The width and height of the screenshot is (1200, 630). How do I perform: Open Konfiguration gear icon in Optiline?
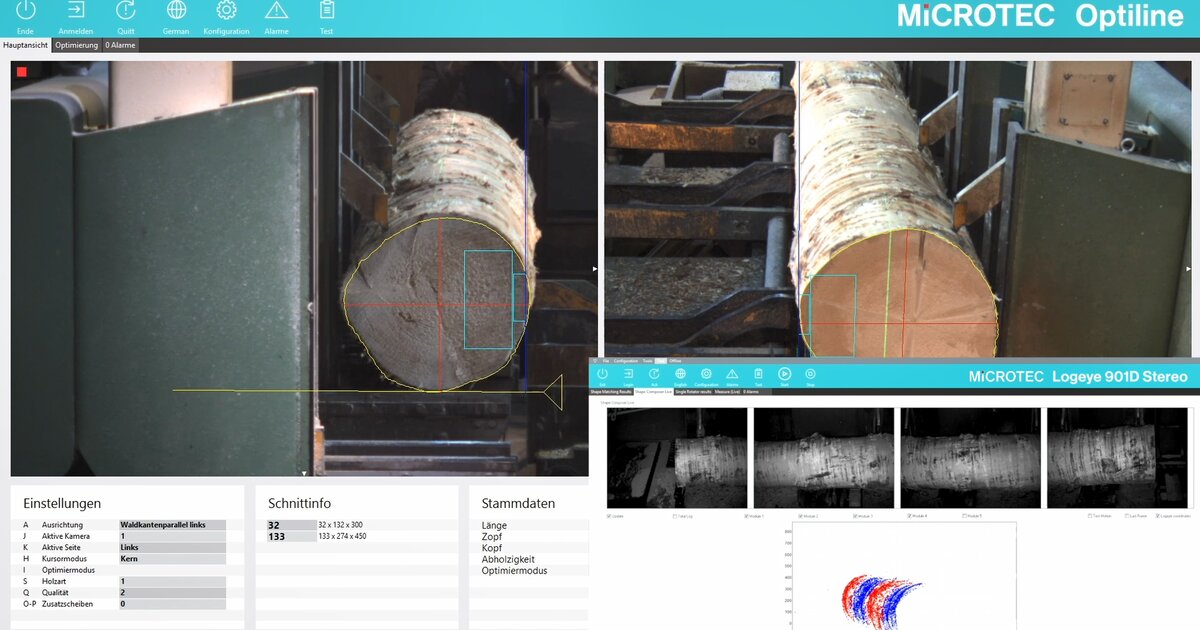point(226,11)
